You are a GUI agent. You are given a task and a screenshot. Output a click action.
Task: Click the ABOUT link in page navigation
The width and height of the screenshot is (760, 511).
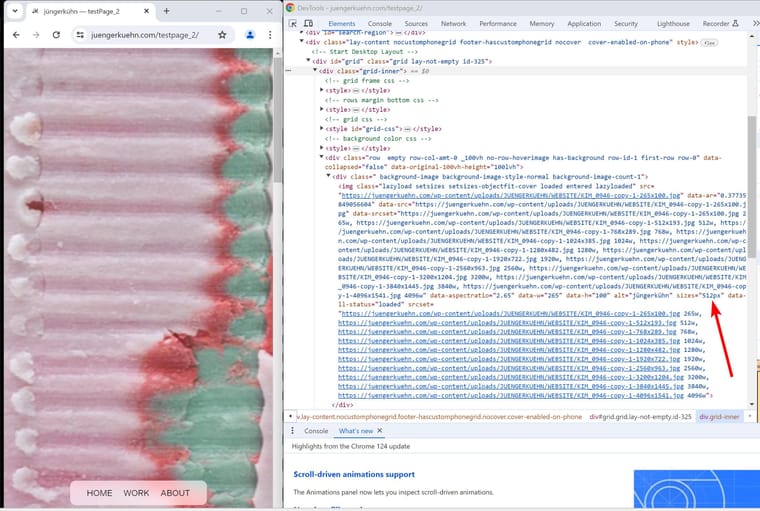click(175, 493)
